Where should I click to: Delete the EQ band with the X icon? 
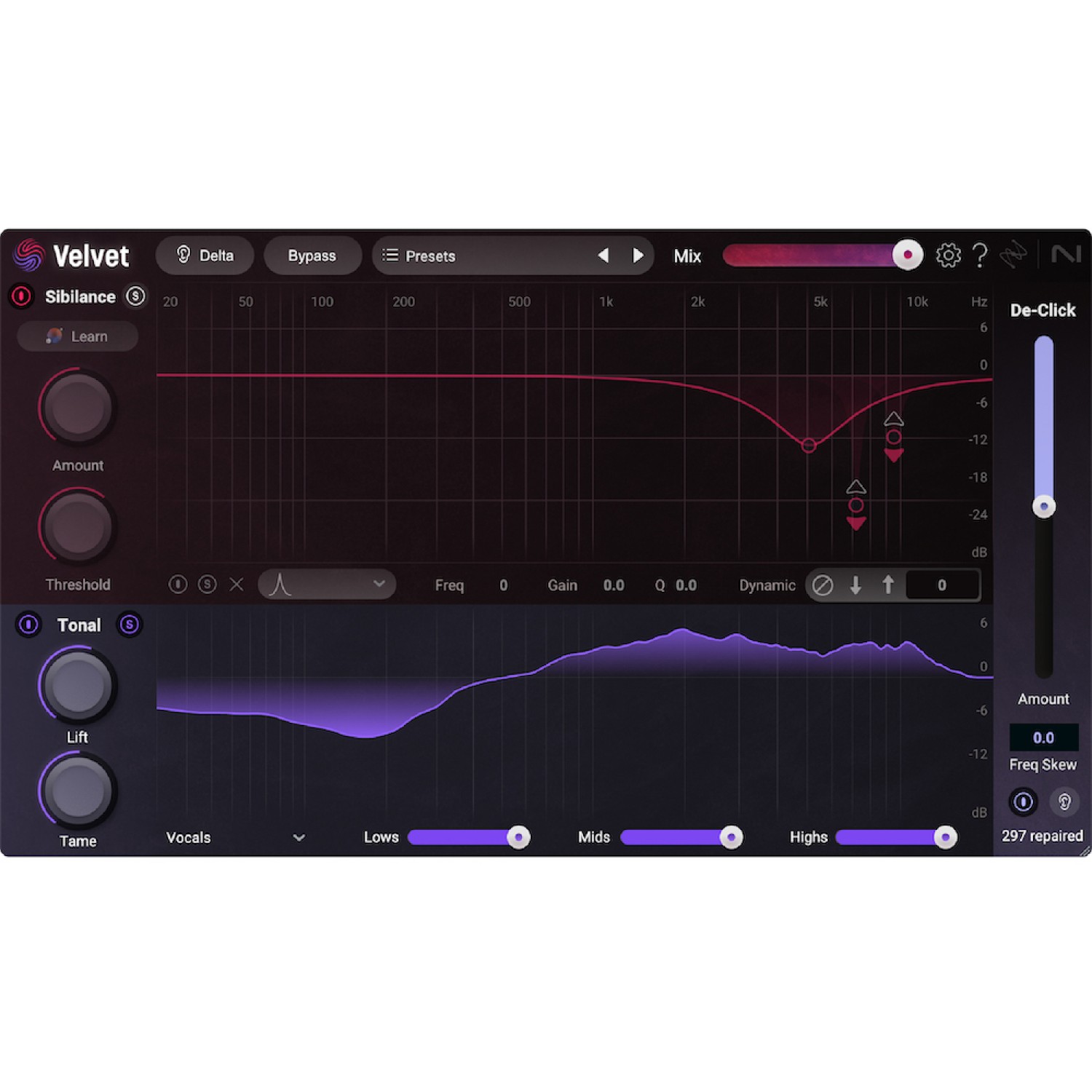[236, 585]
